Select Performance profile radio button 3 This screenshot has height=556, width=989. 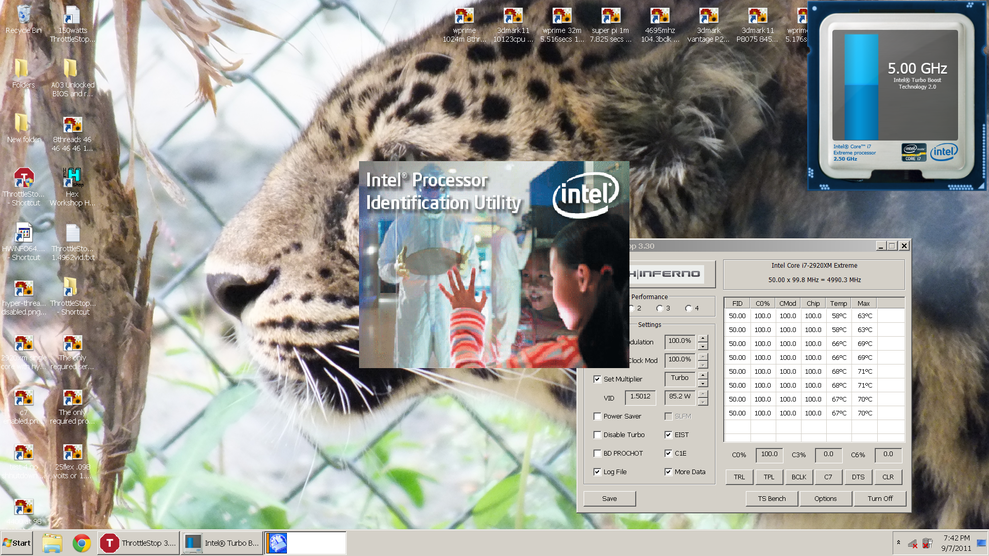point(660,308)
